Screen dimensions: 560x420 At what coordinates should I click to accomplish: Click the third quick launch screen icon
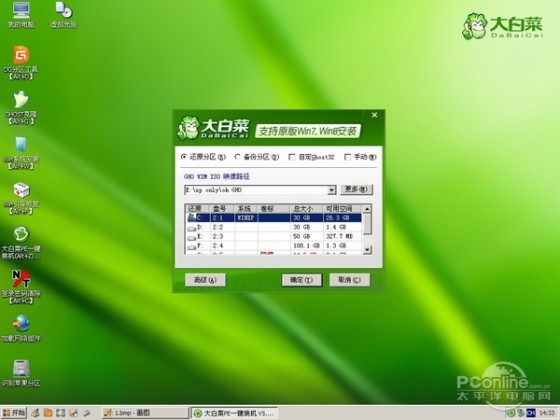coord(61,413)
